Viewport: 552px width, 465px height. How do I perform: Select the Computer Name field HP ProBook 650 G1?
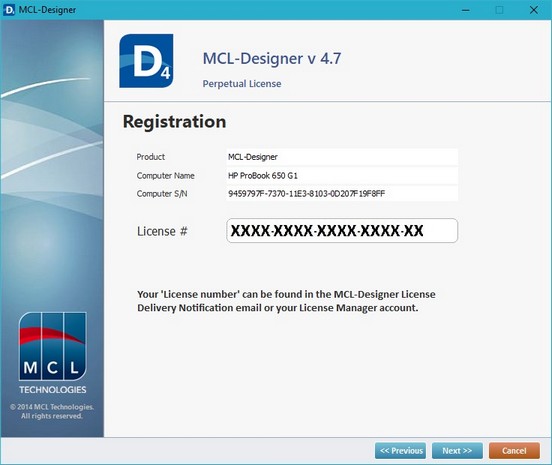[x=342, y=175]
